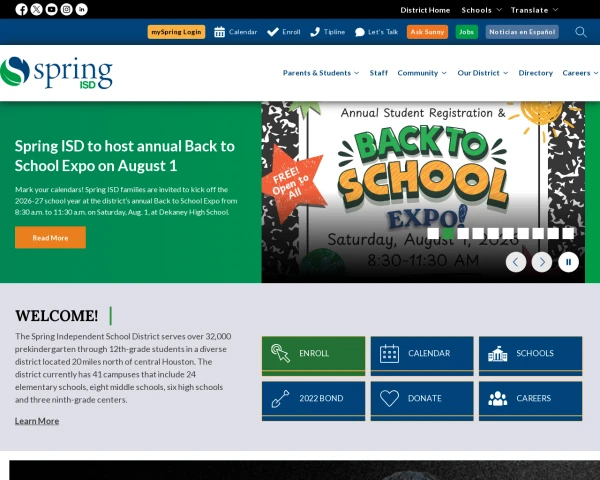Follow the Learn More link

37,421
